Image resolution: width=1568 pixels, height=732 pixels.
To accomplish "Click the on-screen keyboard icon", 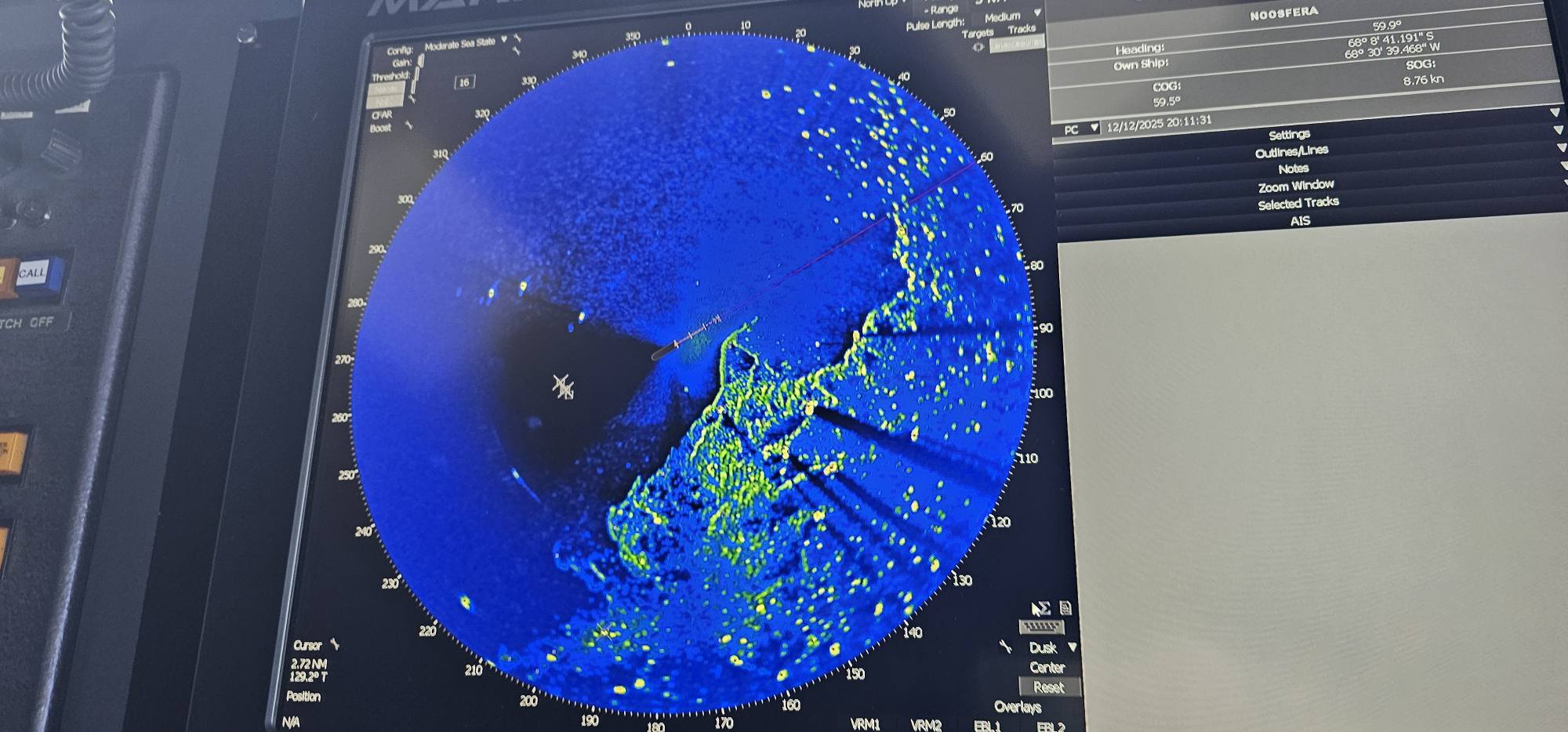I will tap(1040, 626).
